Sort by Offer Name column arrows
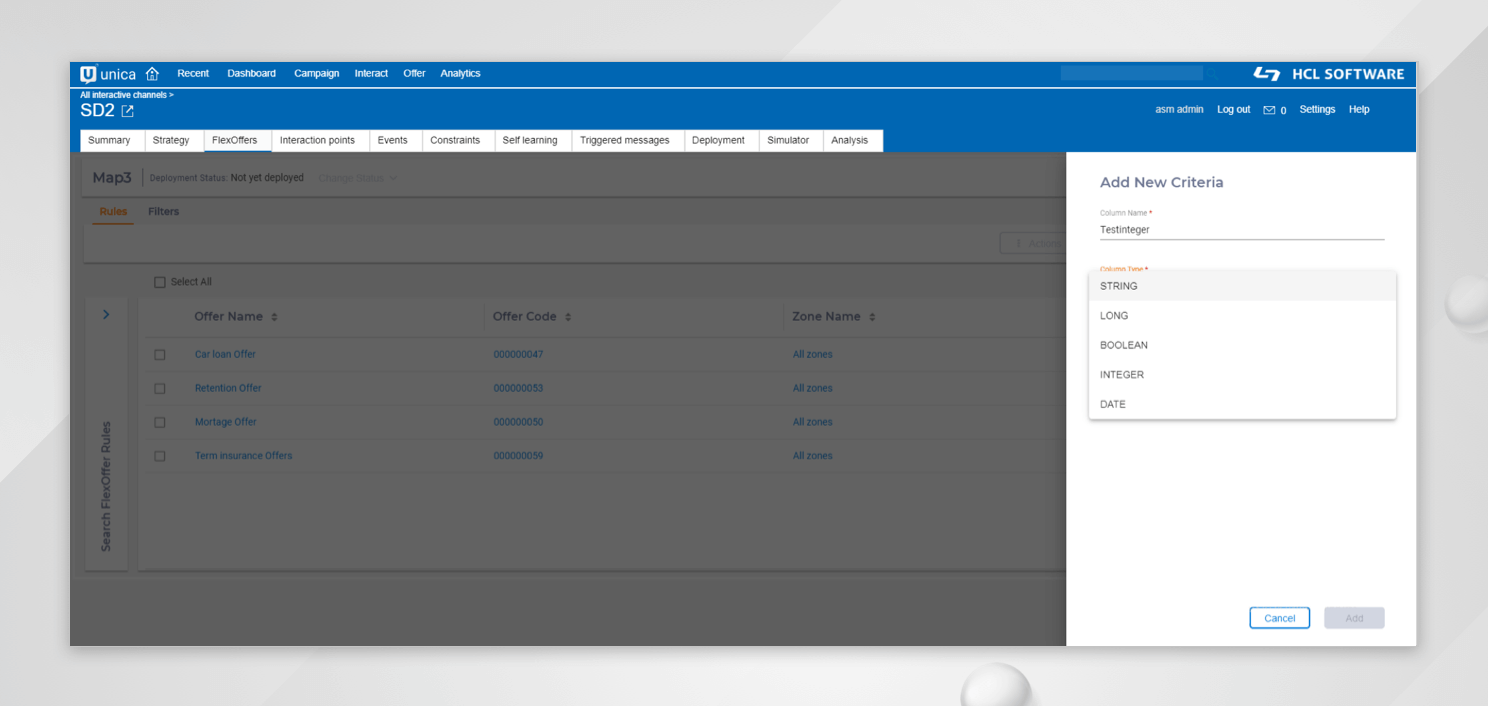 [274, 317]
